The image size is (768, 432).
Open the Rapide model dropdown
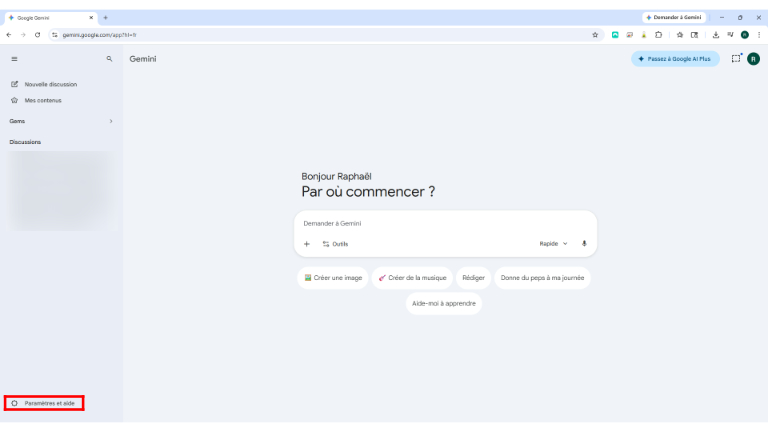click(553, 243)
